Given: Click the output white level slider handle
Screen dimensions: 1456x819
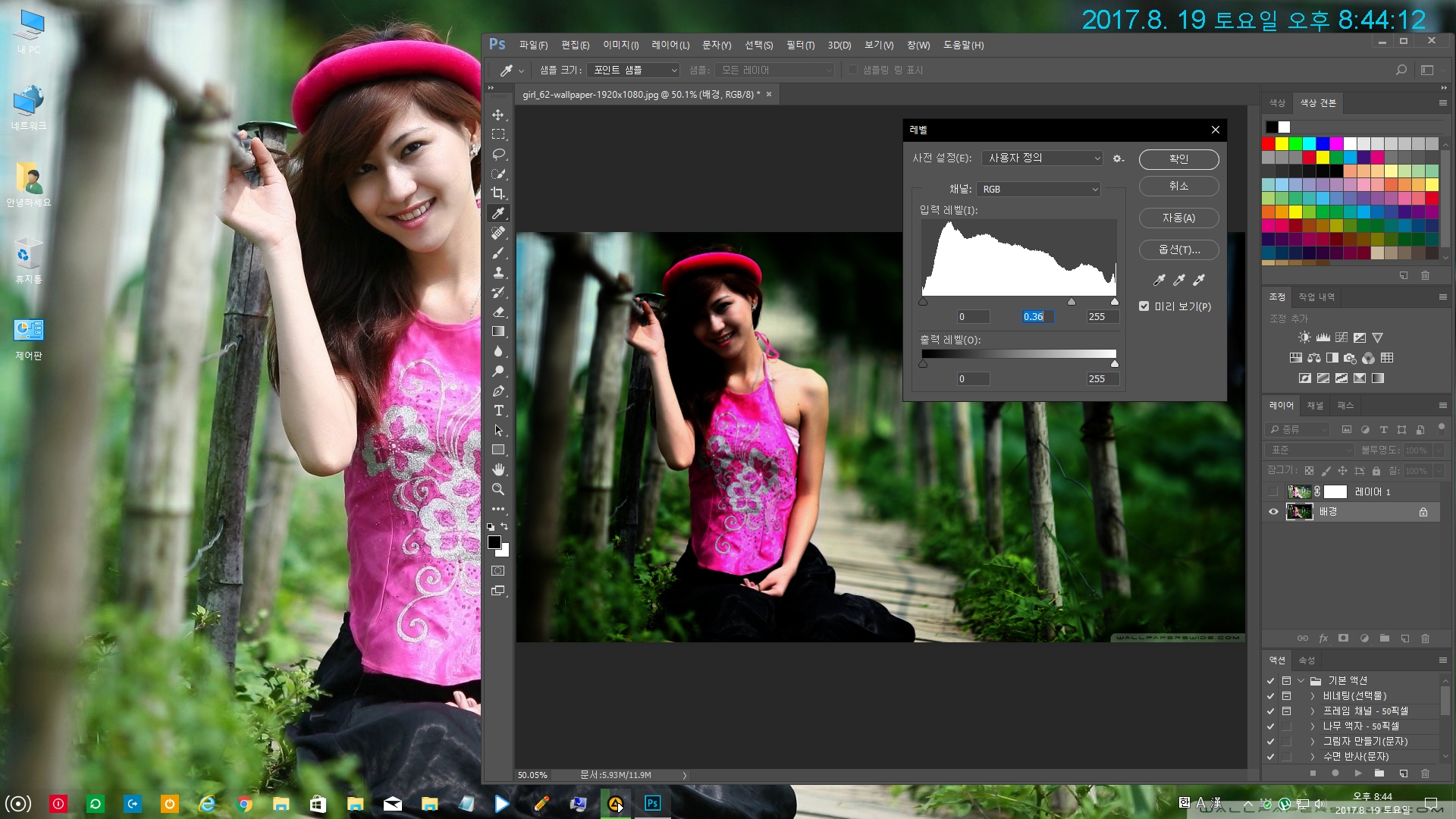Looking at the screenshot, I should 1114,364.
